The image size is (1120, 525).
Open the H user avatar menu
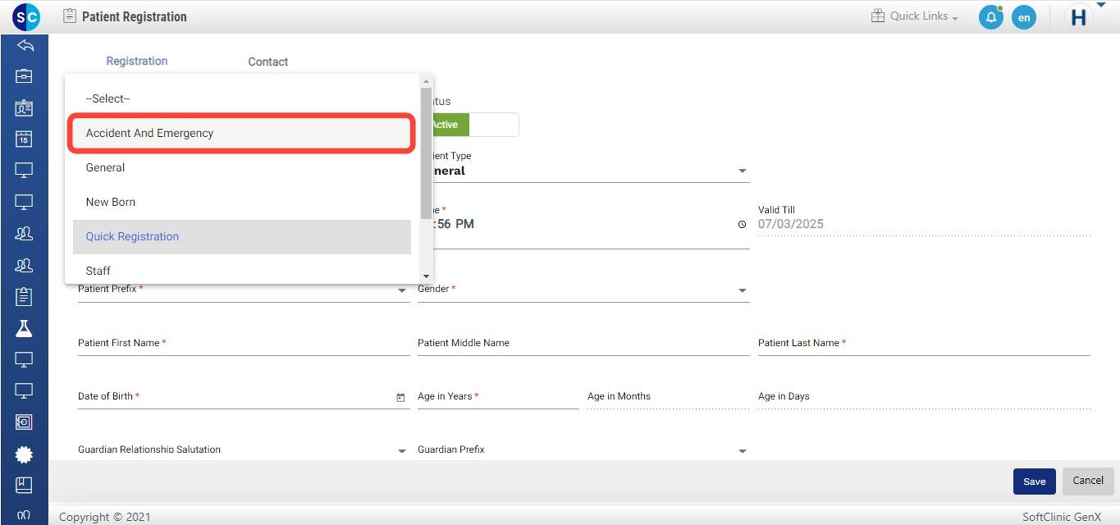(x=1079, y=17)
